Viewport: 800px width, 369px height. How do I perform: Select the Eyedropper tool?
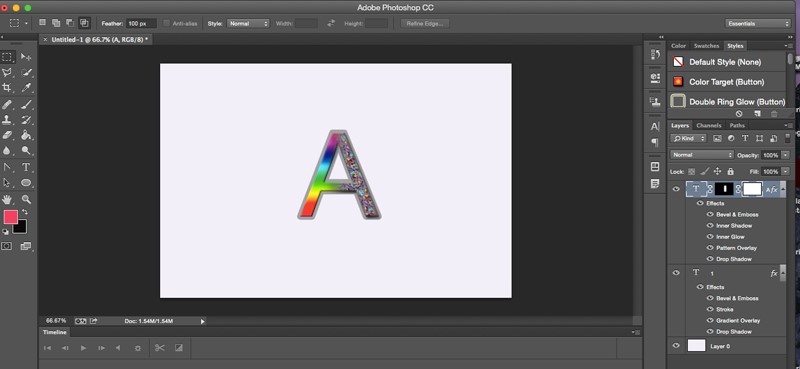pyautogui.click(x=26, y=87)
